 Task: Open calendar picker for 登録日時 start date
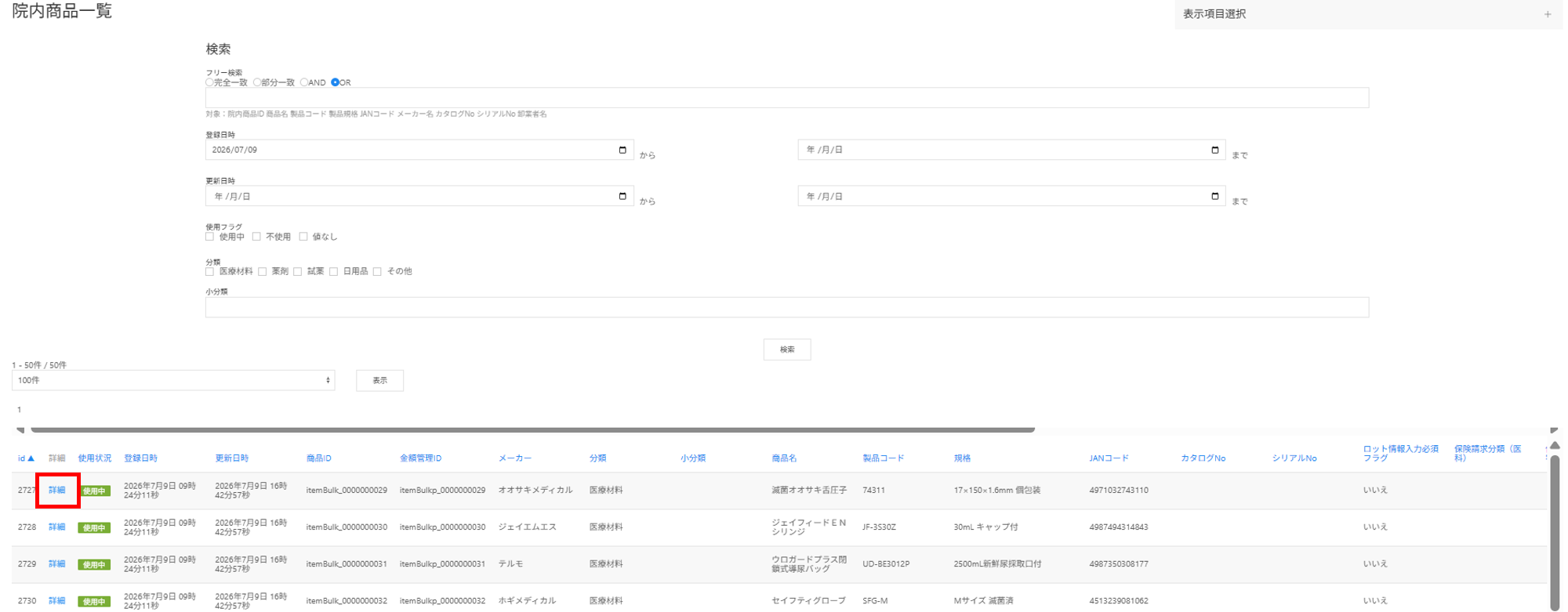pyautogui.click(x=622, y=150)
